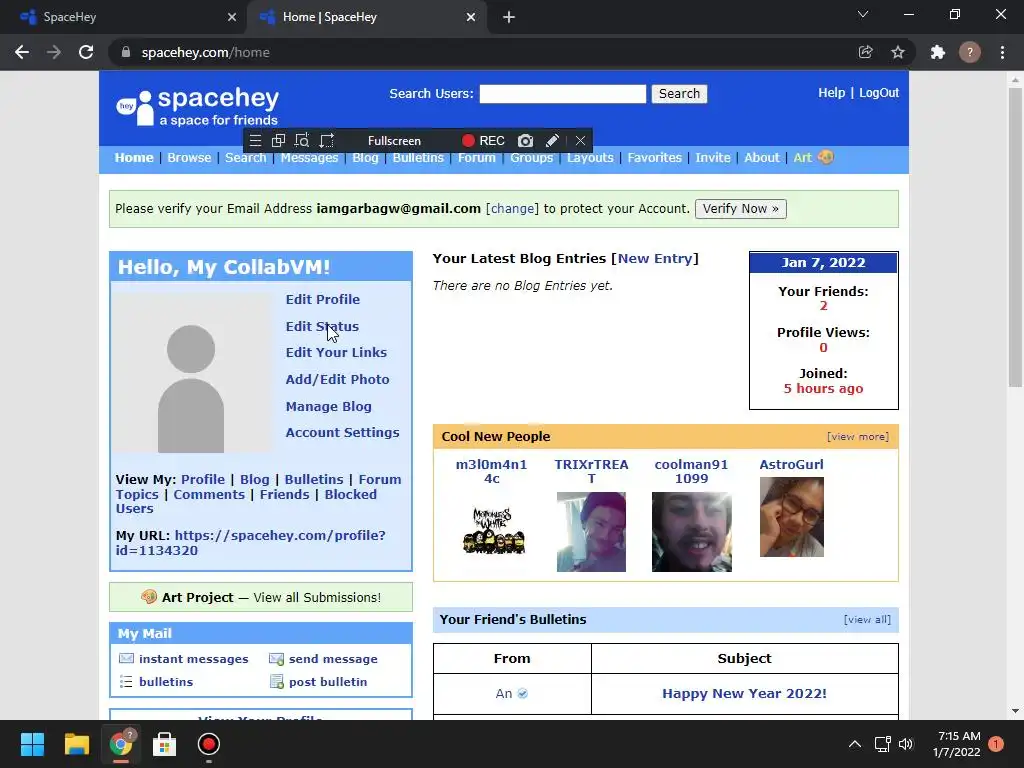This screenshot has width=1024, height=768.
Task: Click view more in Cool New People
Action: [x=858, y=436]
